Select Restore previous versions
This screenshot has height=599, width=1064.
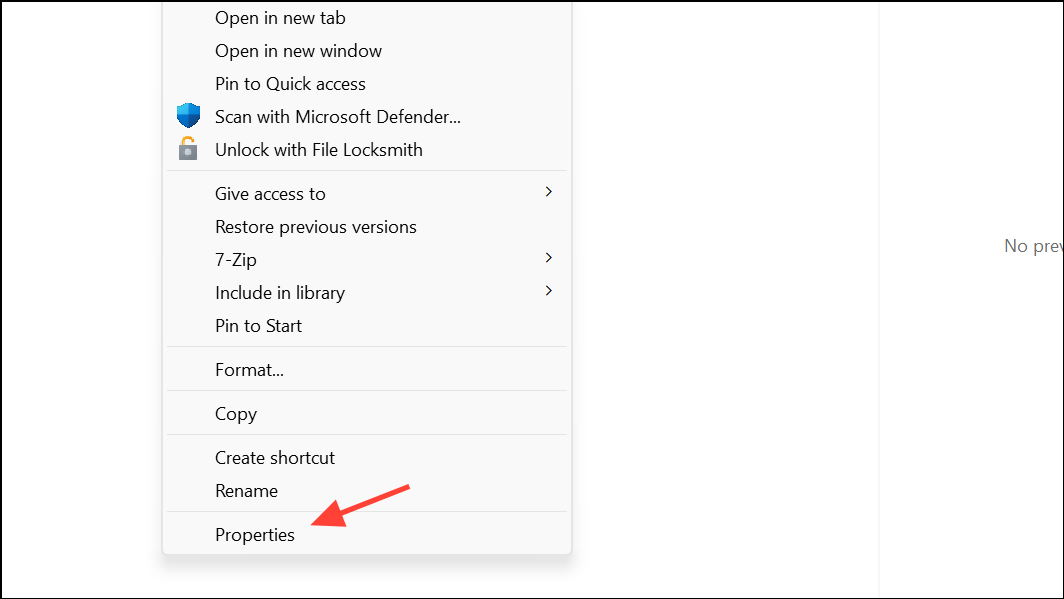(x=315, y=226)
